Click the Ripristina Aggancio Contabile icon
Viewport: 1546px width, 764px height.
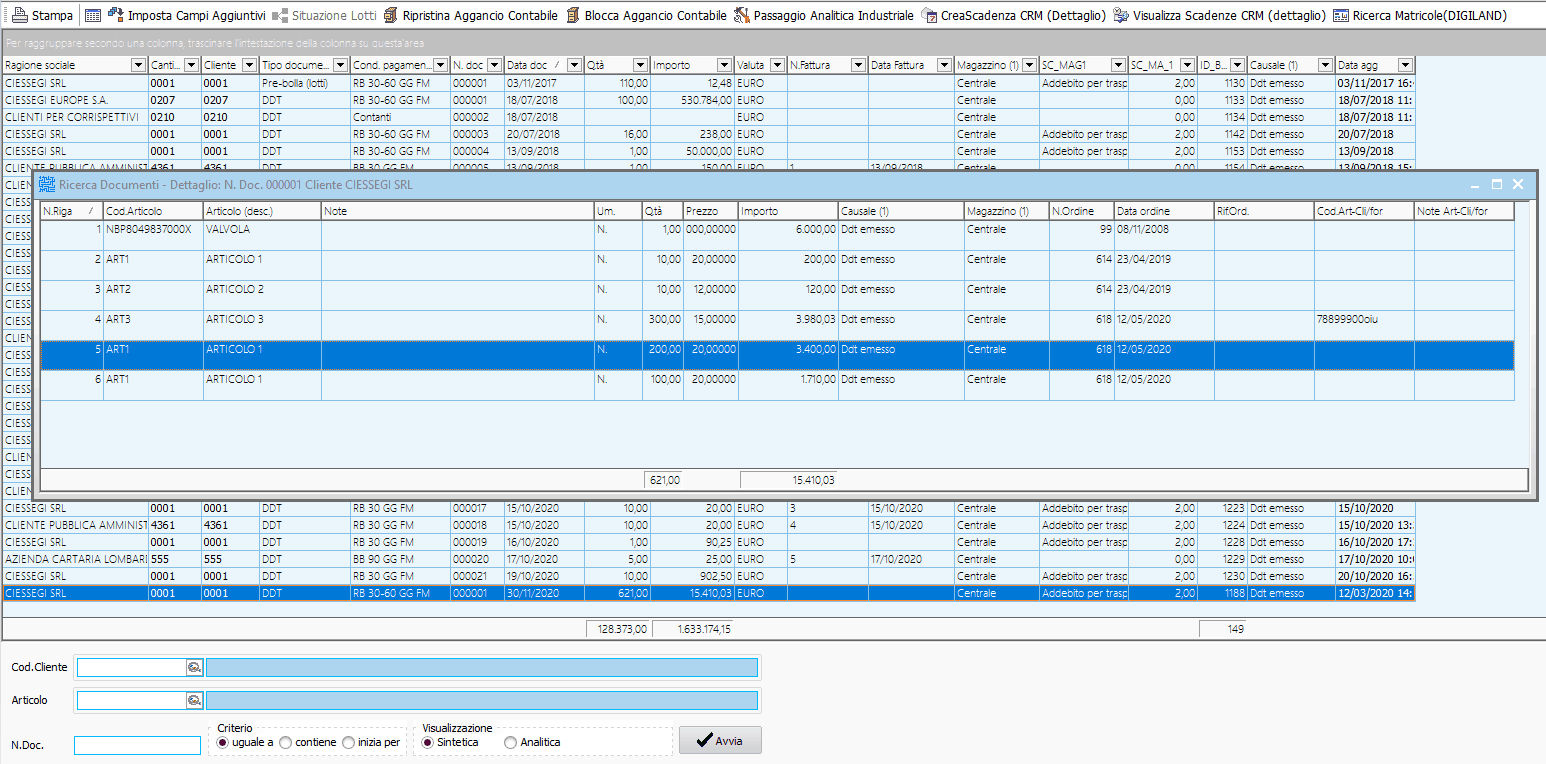[x=390, y=15]
